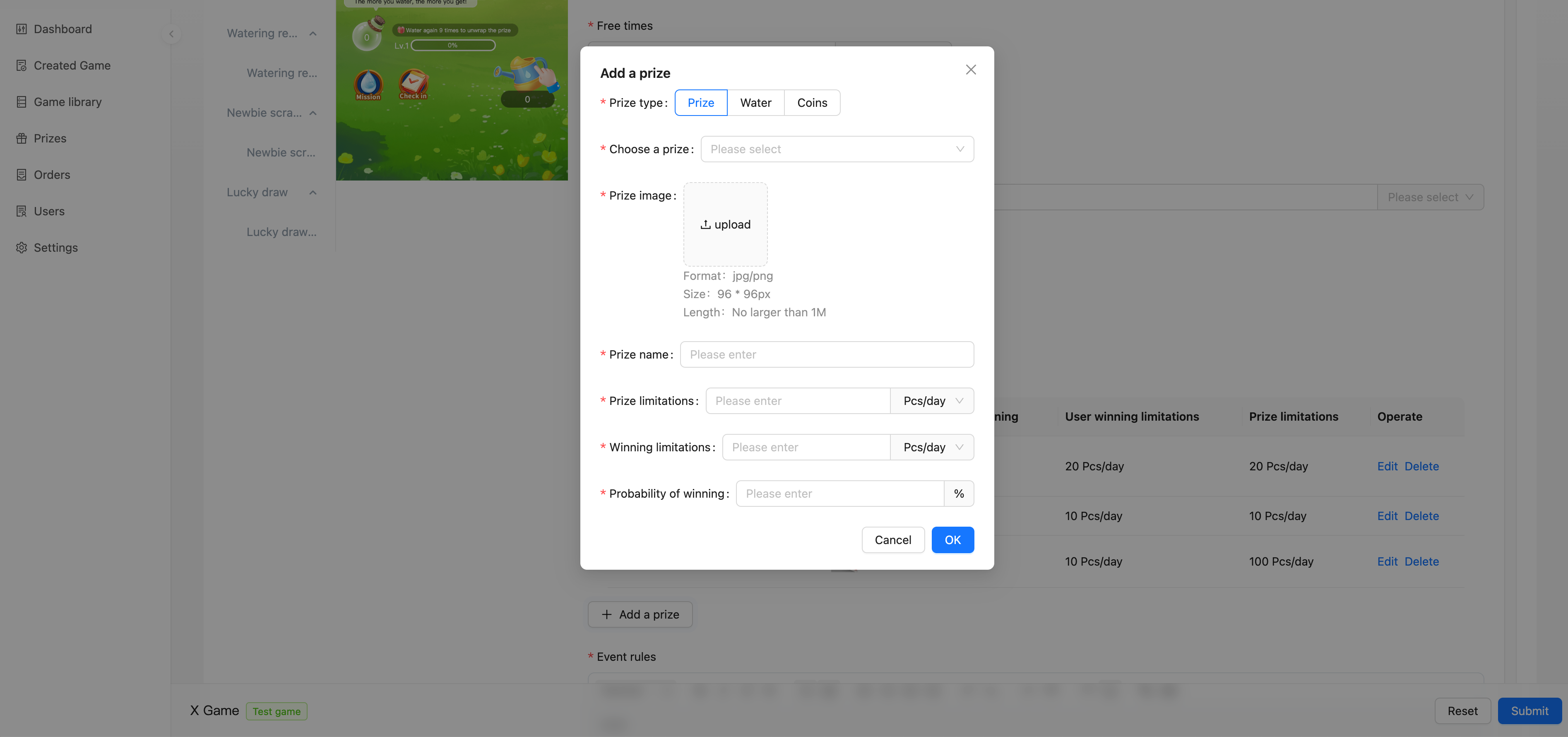The image size is (1568, 737).
Task: Click the Prize name input field
Action: (826, 354)
